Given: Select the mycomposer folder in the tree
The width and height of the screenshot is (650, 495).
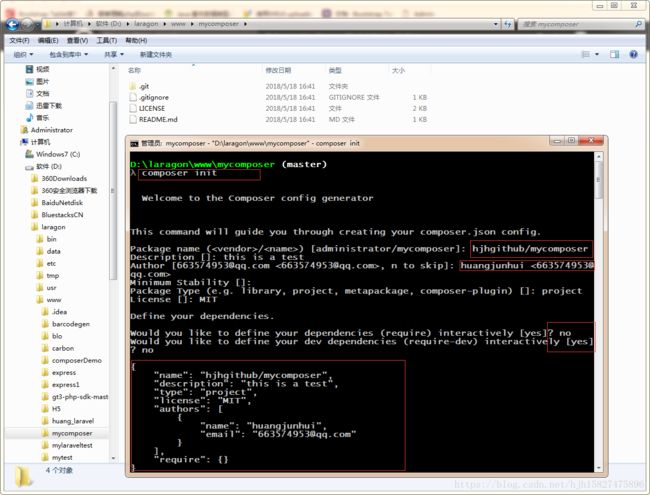Looking at the screenshot, I should click(72, 433).
